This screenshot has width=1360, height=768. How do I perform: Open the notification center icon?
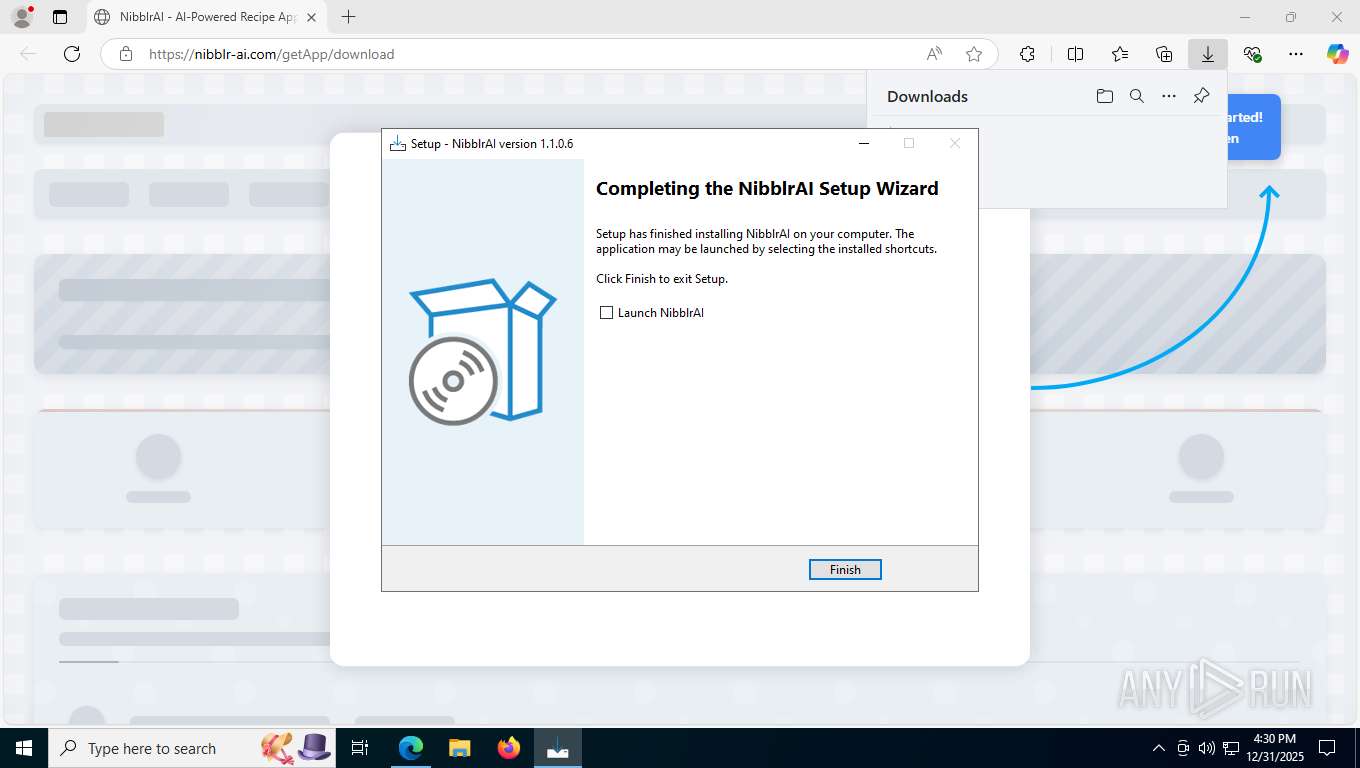1327,748
